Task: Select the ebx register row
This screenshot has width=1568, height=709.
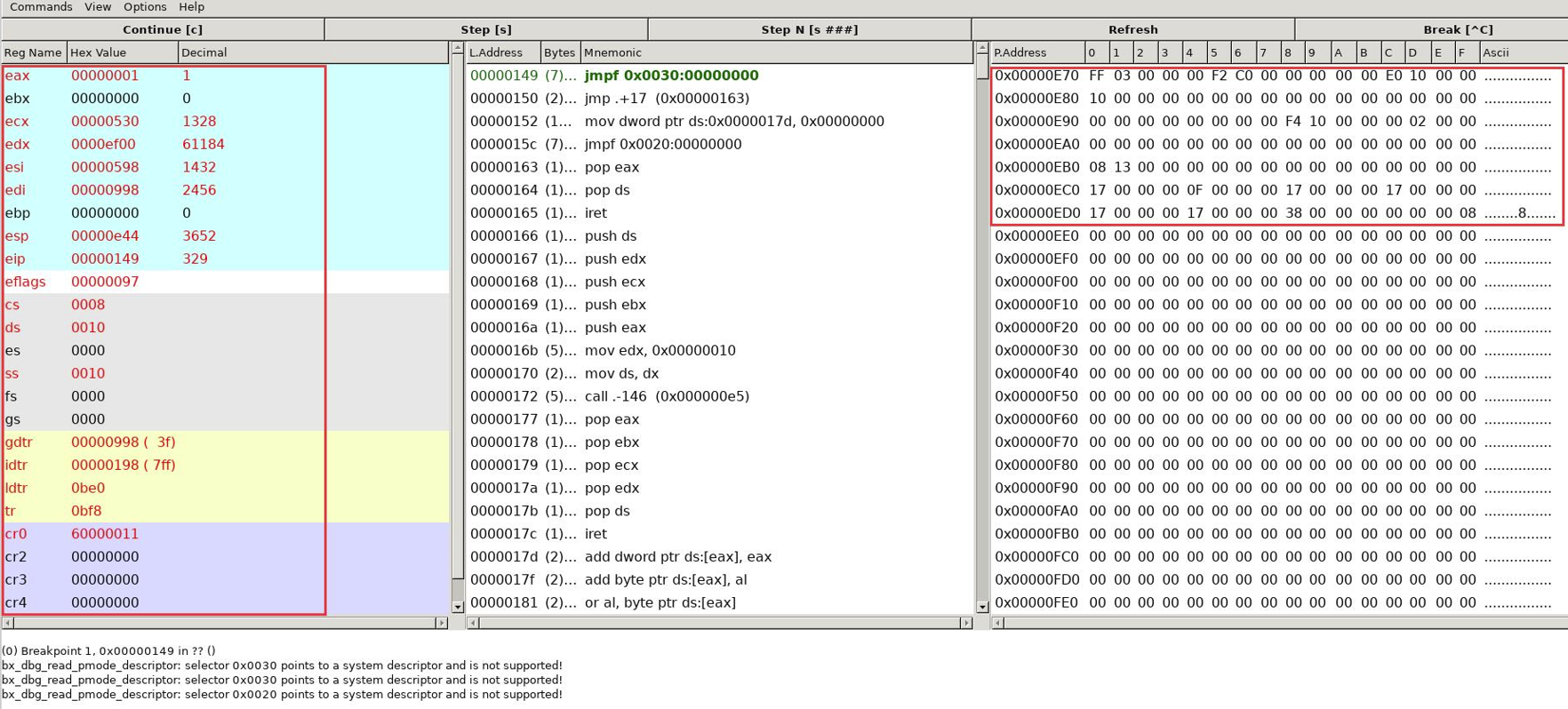Action: pos(225,99)
